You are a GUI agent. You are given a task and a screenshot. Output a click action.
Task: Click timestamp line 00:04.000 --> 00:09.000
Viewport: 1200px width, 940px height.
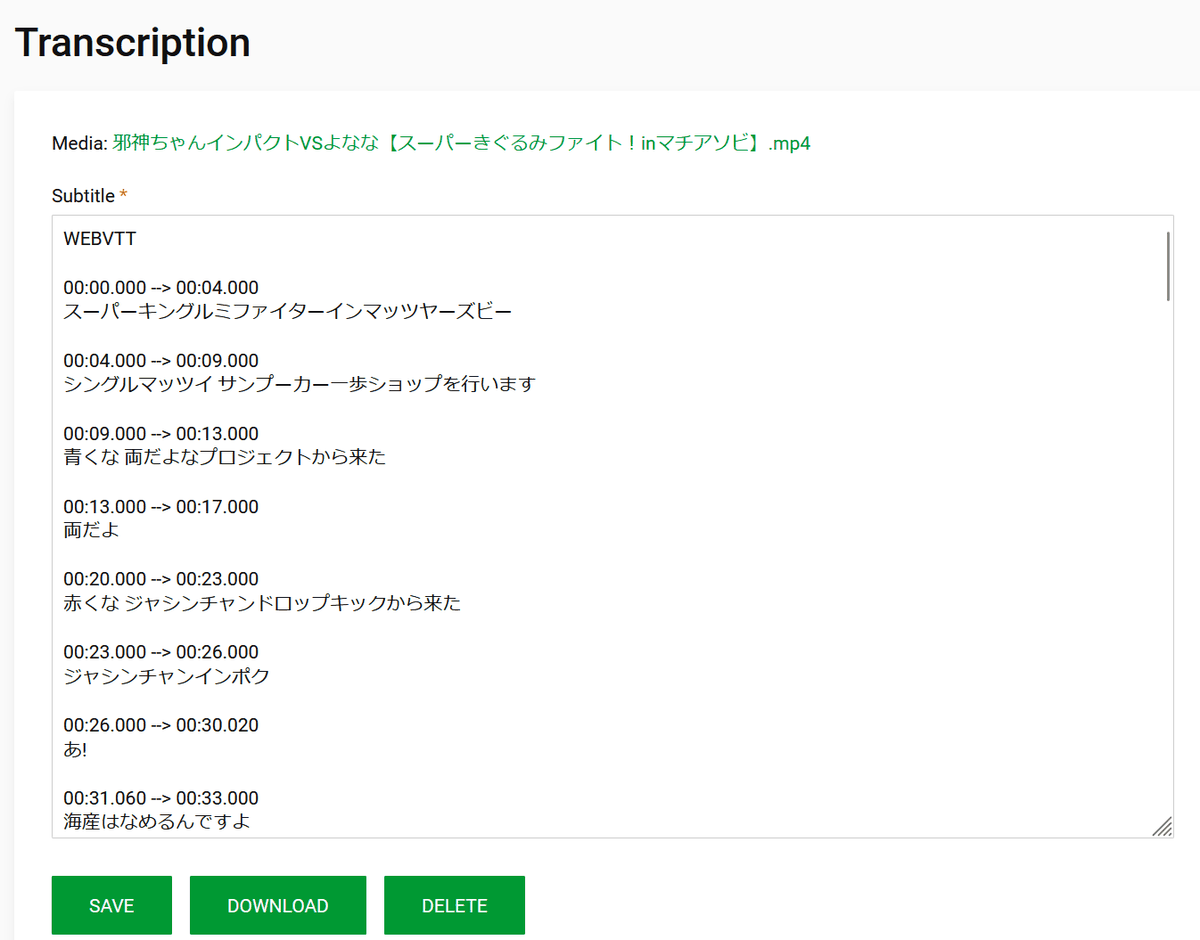[161, 361]
